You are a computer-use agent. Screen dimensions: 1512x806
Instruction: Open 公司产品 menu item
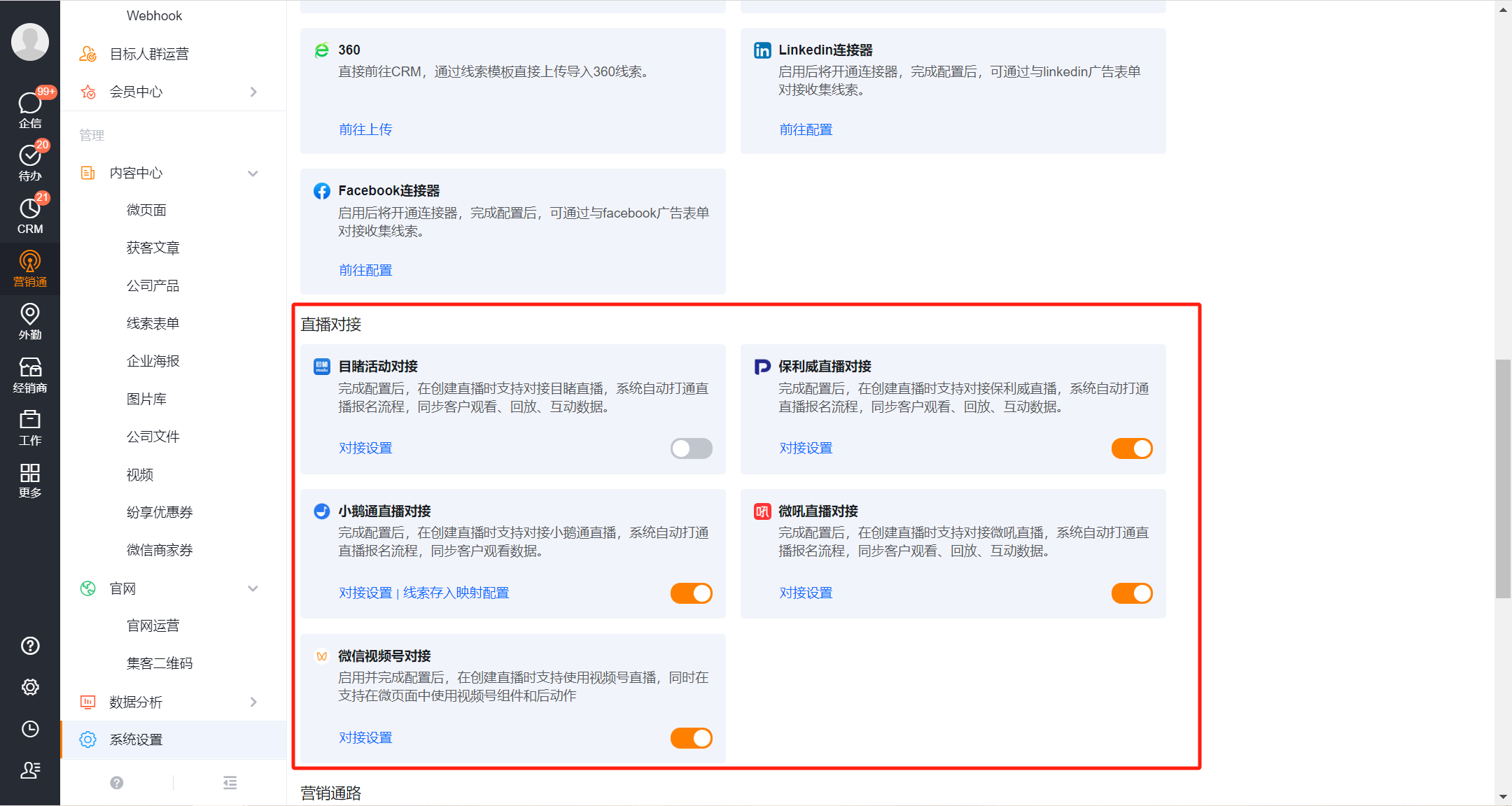(153, 285)
